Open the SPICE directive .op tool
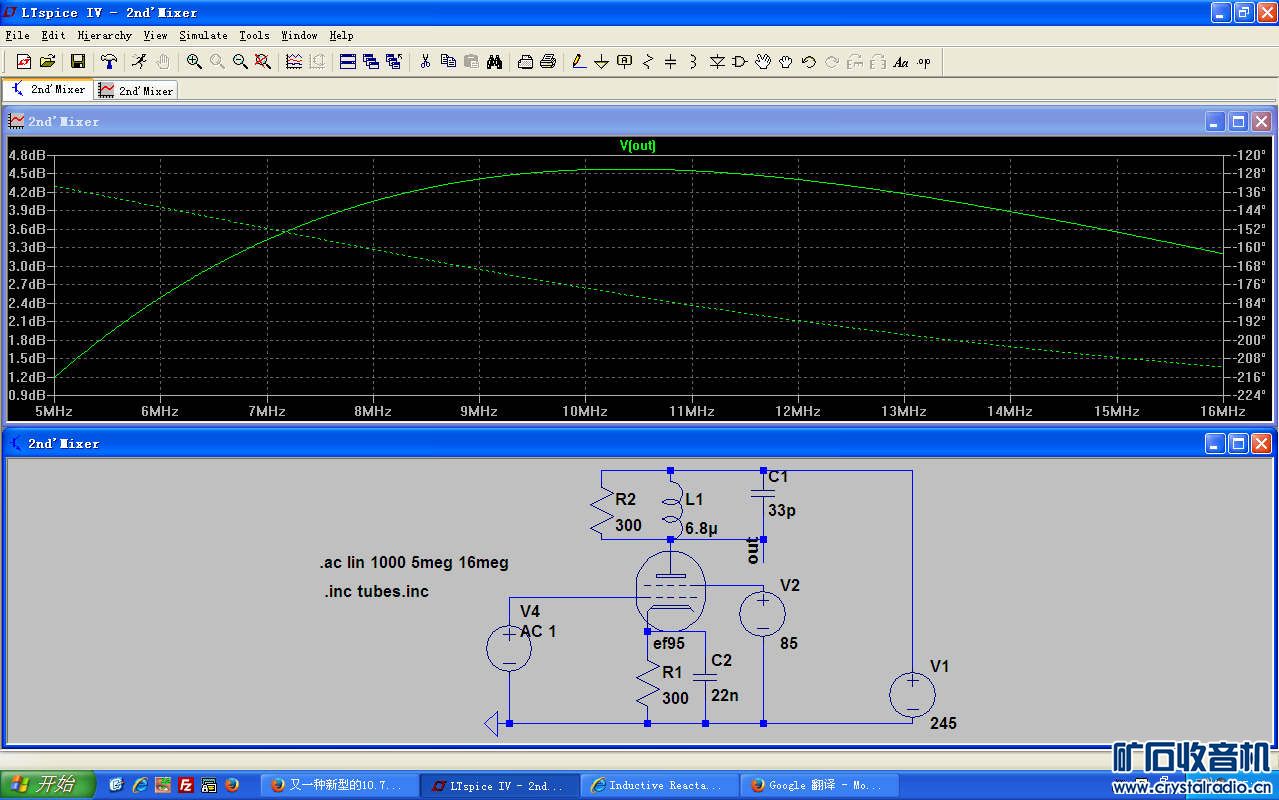 pyautogui.click(x=923, y=62)
